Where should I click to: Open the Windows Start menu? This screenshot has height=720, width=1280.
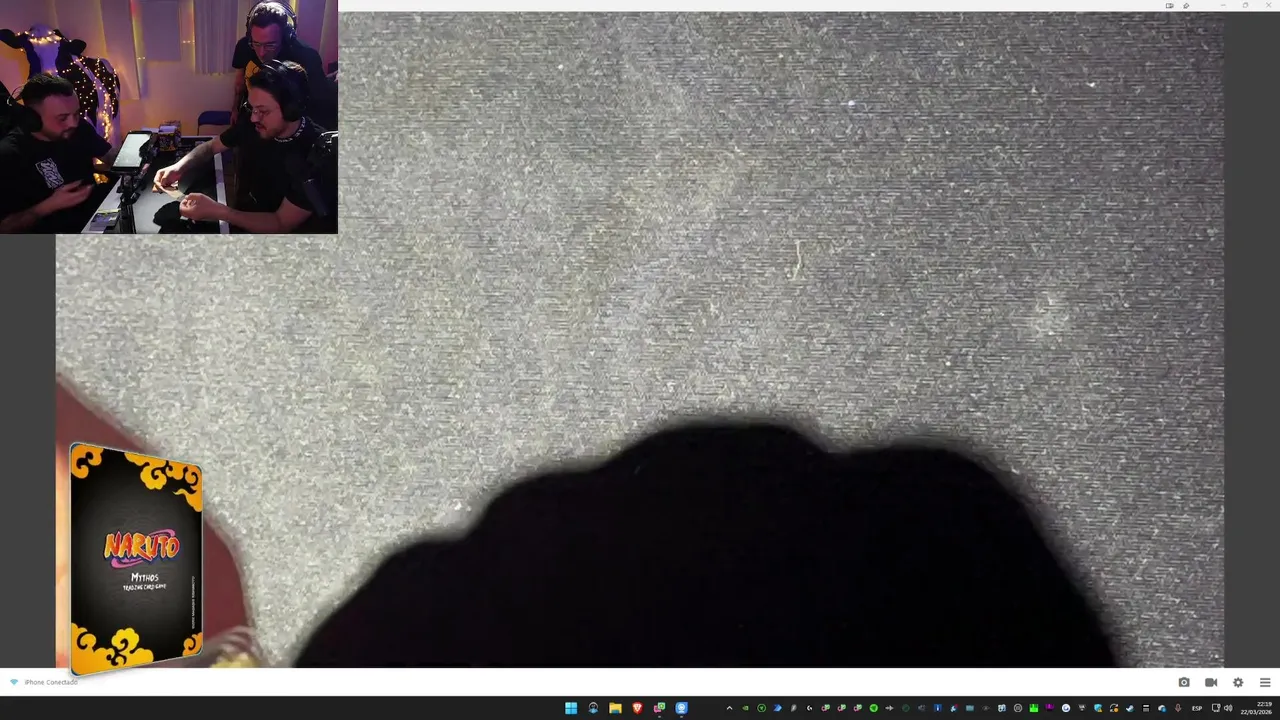(571, 708)
